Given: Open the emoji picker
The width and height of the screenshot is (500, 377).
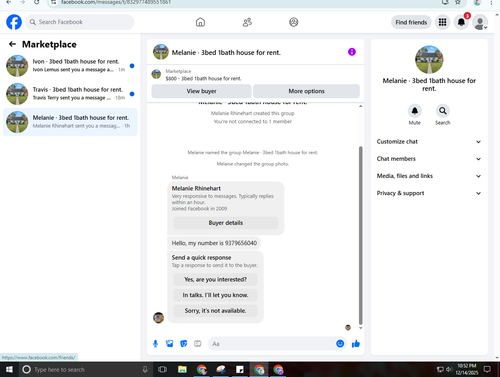Looking at the screenshot, I should click(340, 344).
